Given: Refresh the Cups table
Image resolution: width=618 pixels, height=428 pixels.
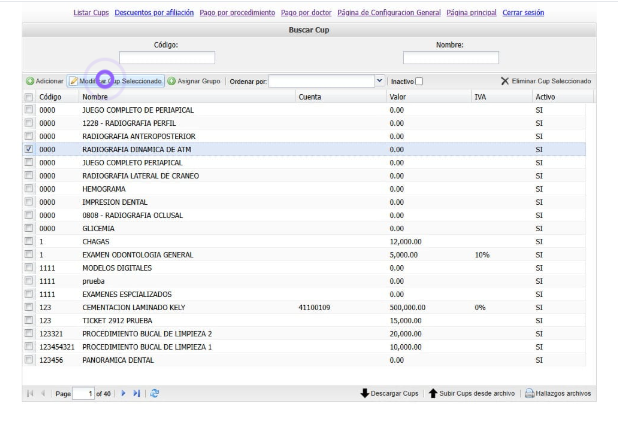Looking at the screenshot, I should (154, 394).
